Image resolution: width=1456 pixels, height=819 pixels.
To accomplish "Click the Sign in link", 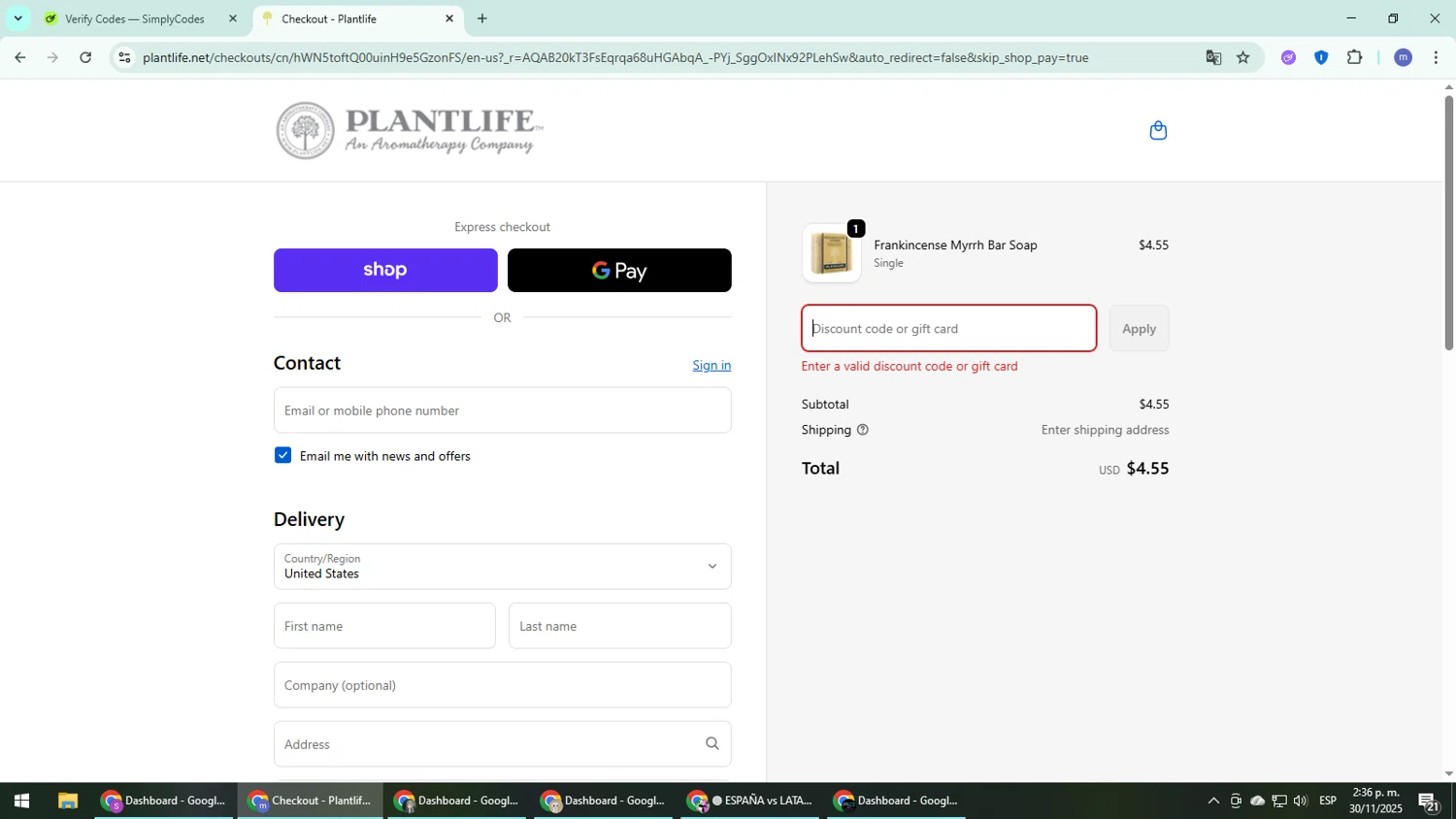I will pos(711,365).
